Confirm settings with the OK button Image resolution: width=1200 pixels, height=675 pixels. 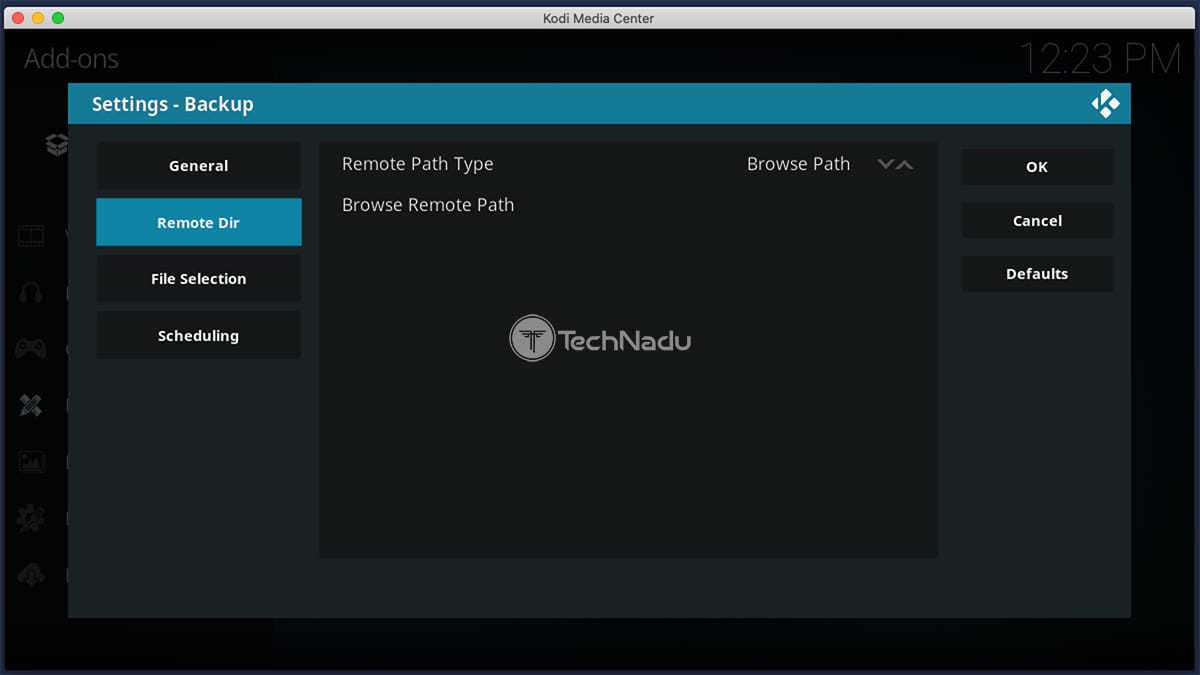click(1037, 167)
